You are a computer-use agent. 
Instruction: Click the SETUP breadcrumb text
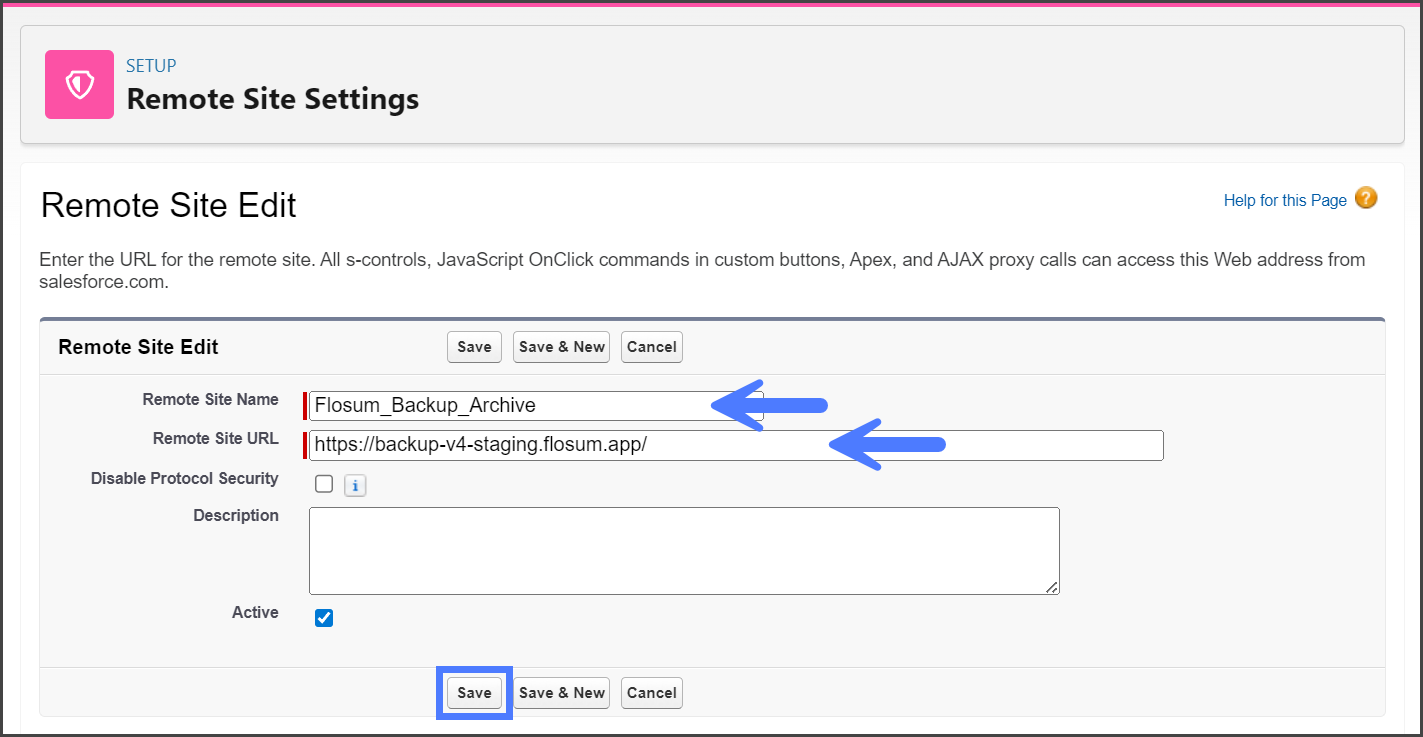click(151, 66)
